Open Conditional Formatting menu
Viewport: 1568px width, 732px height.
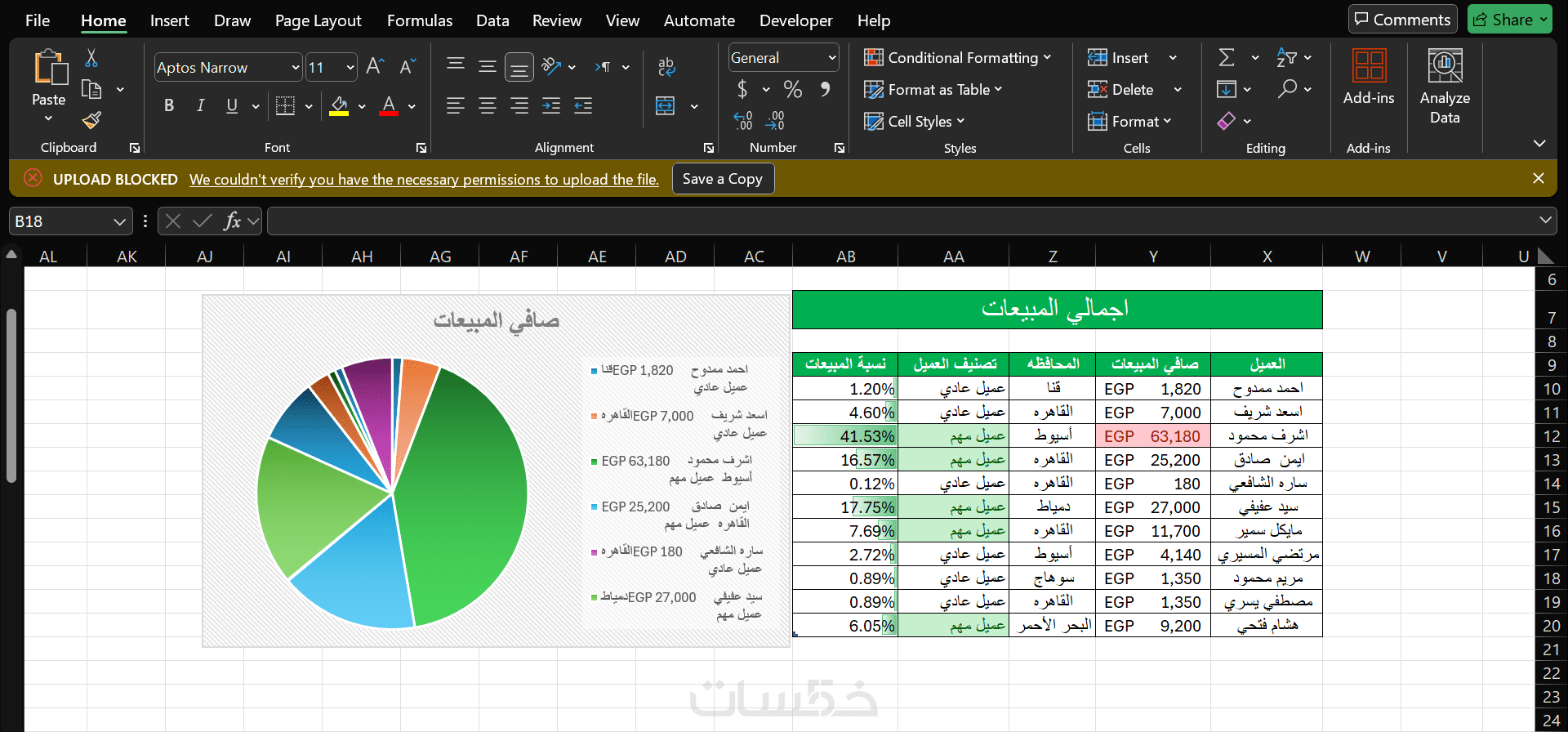(x=958, y=57)
